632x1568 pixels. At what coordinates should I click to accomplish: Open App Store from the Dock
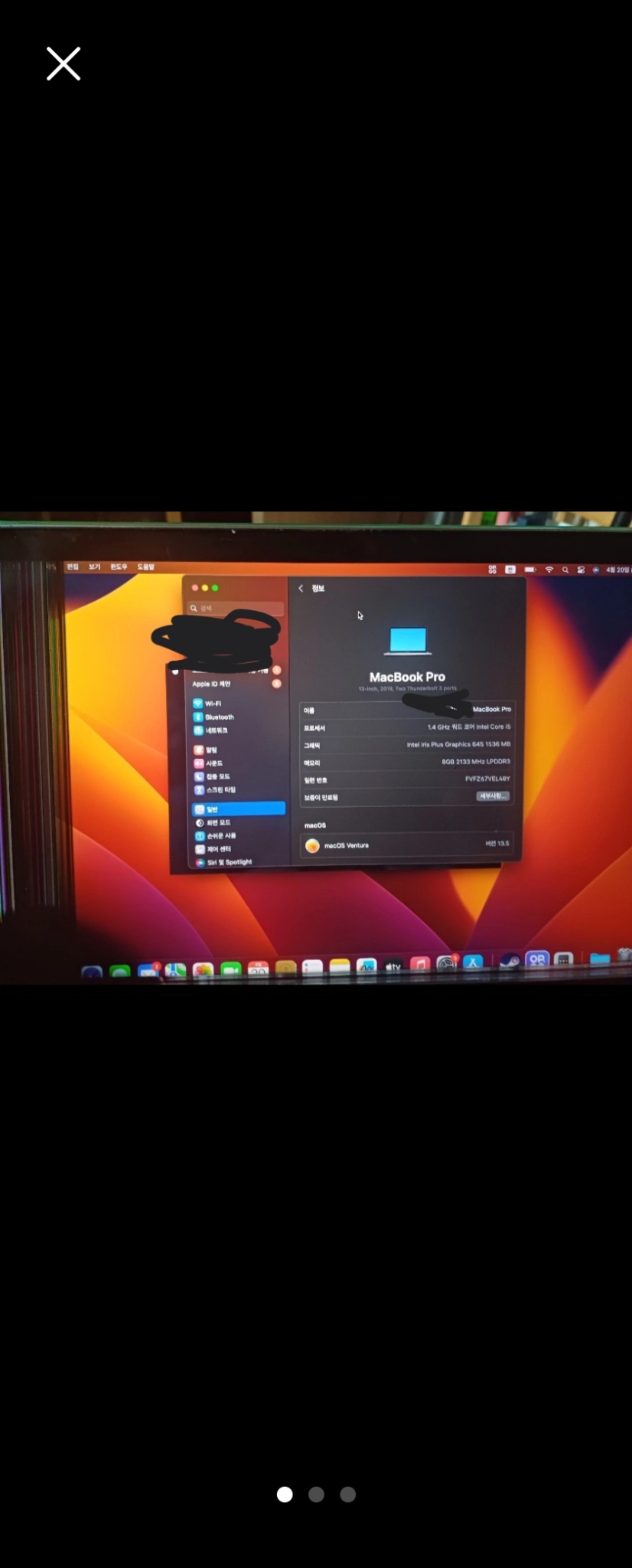point(473,962)
